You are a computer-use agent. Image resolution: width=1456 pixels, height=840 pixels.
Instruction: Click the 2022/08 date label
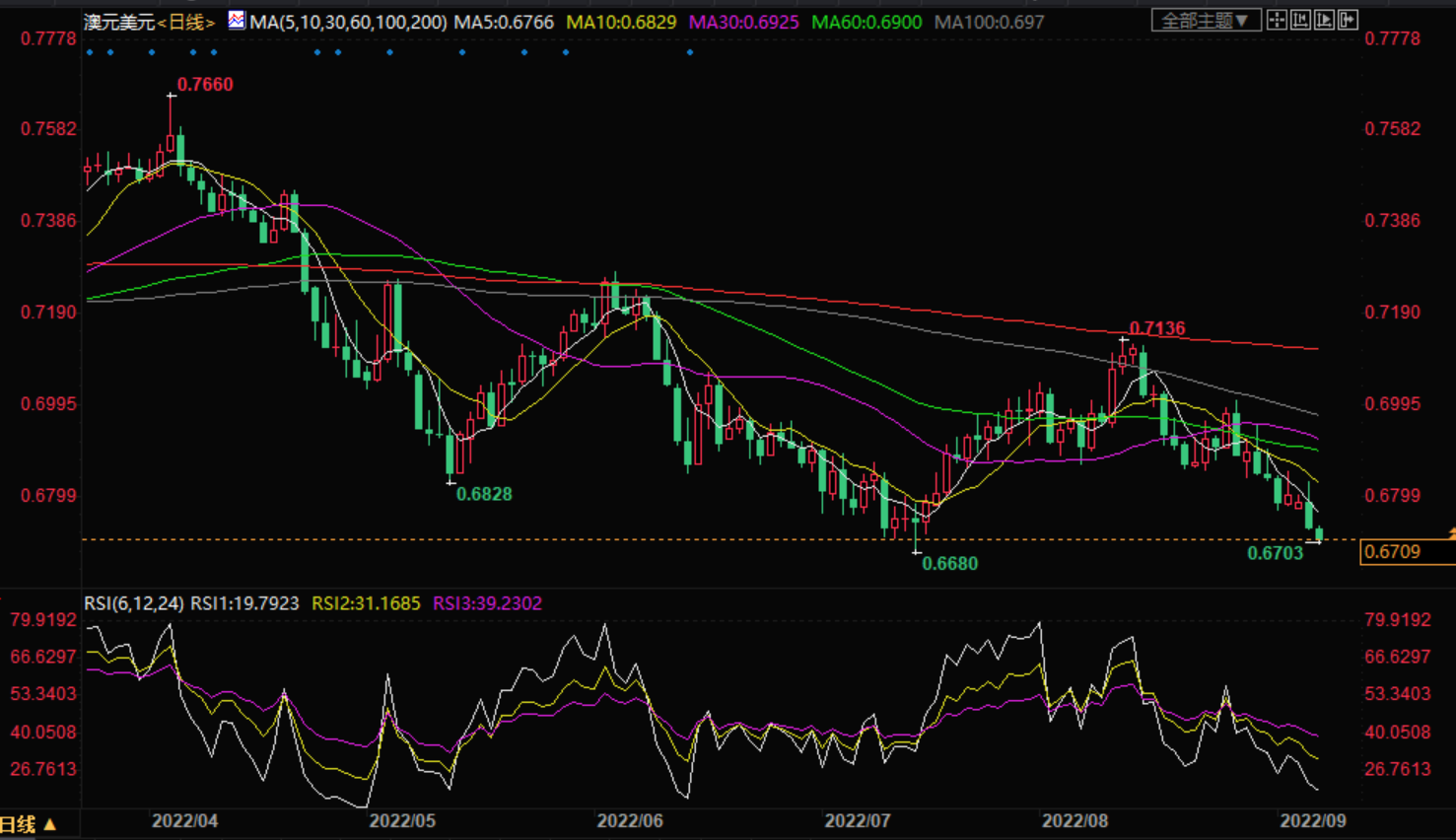coord(1075,821)
